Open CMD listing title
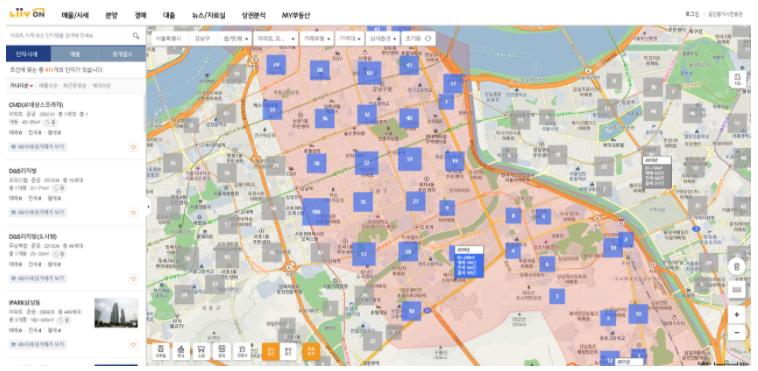 [37, 104]
